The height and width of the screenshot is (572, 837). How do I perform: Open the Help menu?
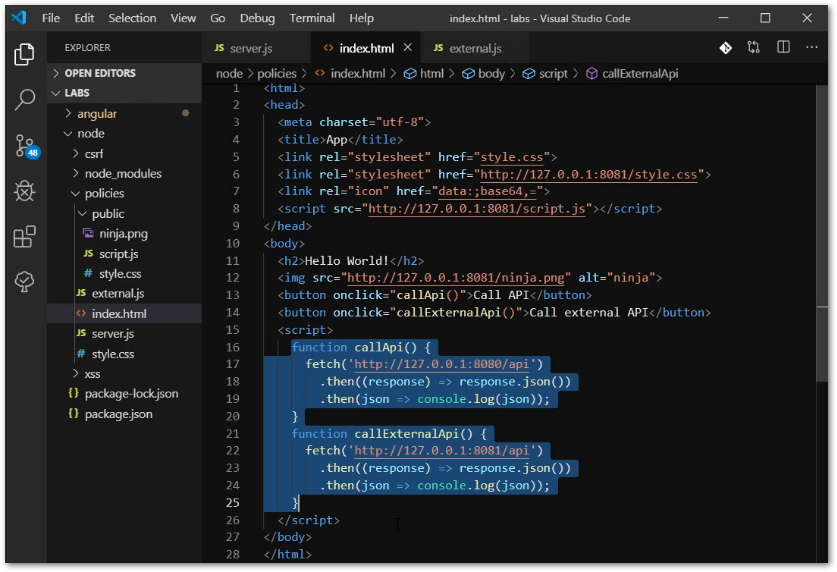click(x=361, y=18)
